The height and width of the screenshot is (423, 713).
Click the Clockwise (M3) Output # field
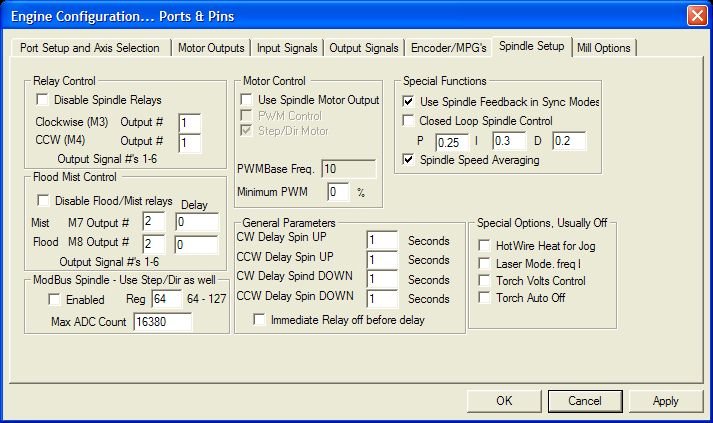tap(188, 121)
